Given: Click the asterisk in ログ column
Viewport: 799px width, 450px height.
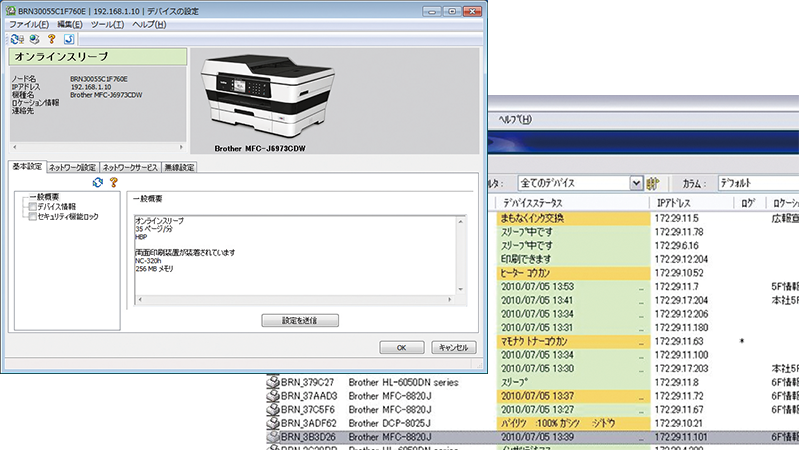Looking at the screenshot, I should click(x=742, y=341).
